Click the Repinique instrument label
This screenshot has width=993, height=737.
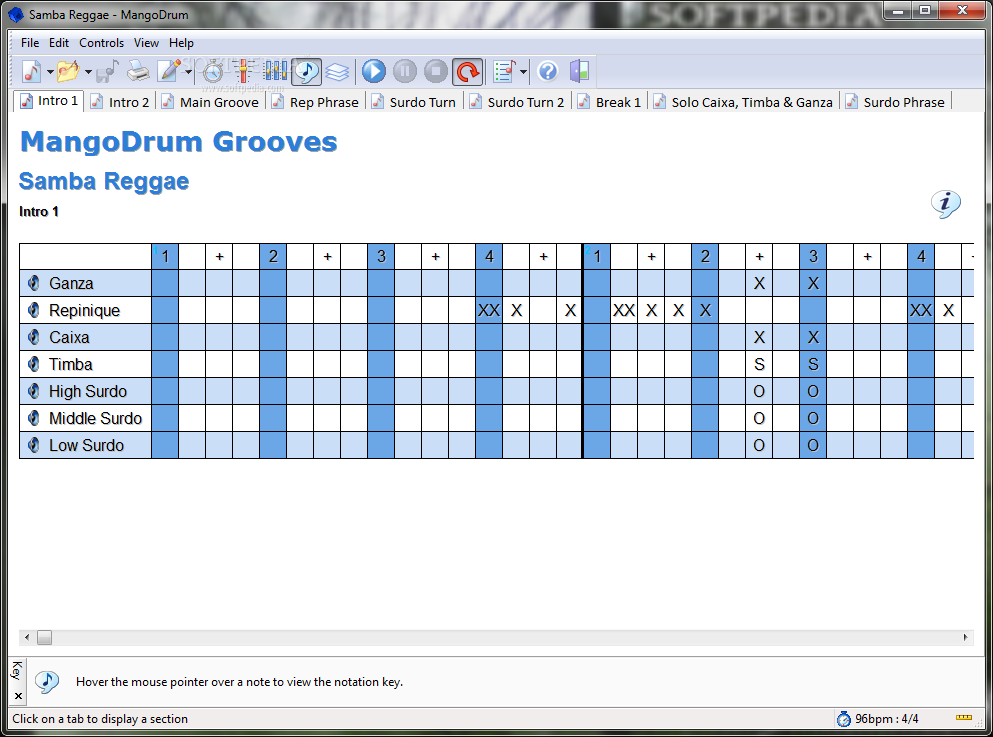[x=84, y=310]
